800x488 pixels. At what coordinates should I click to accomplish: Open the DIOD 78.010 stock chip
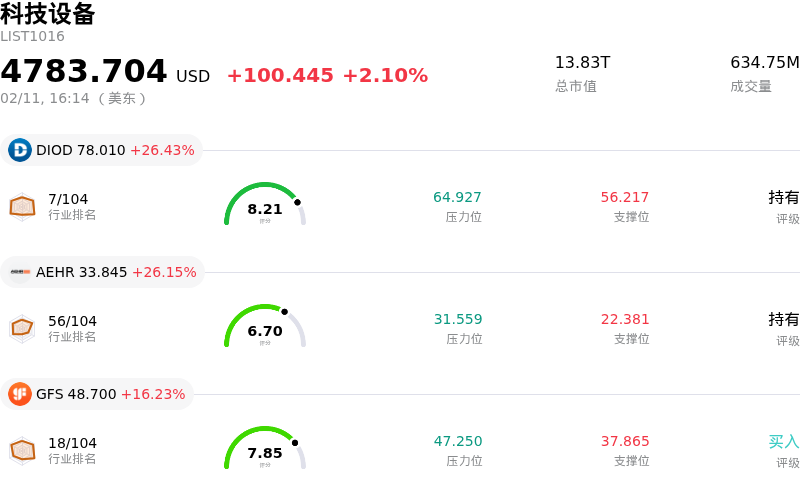click(102, 150)
